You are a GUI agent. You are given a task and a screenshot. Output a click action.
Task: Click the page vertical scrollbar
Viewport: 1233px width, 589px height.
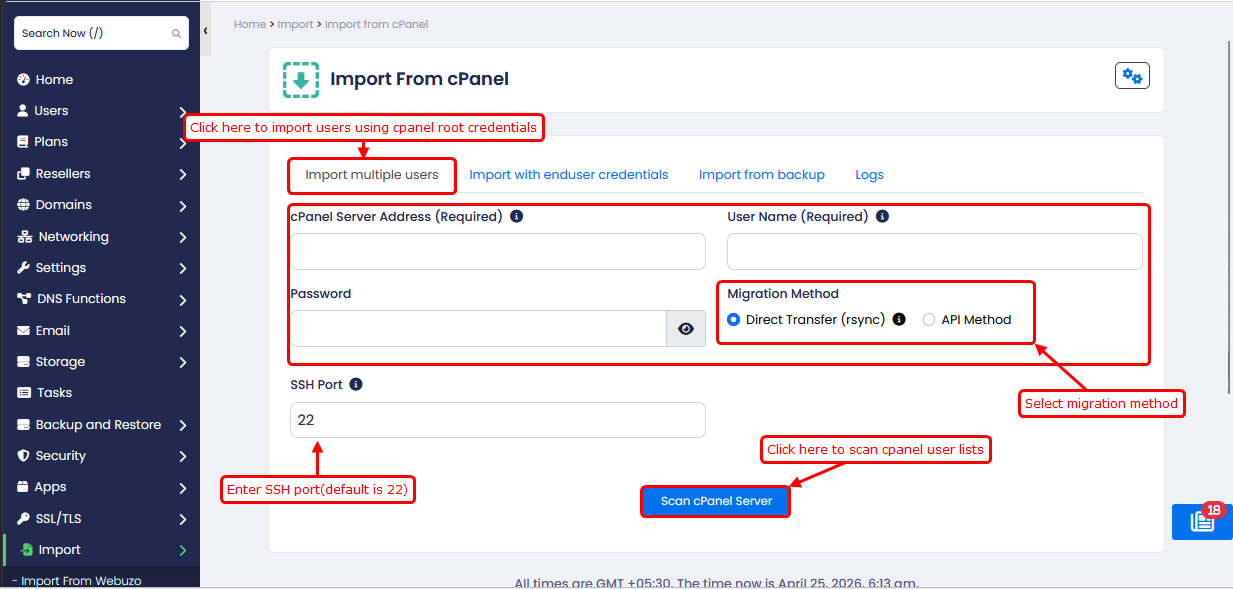[x=1229, y=215]
